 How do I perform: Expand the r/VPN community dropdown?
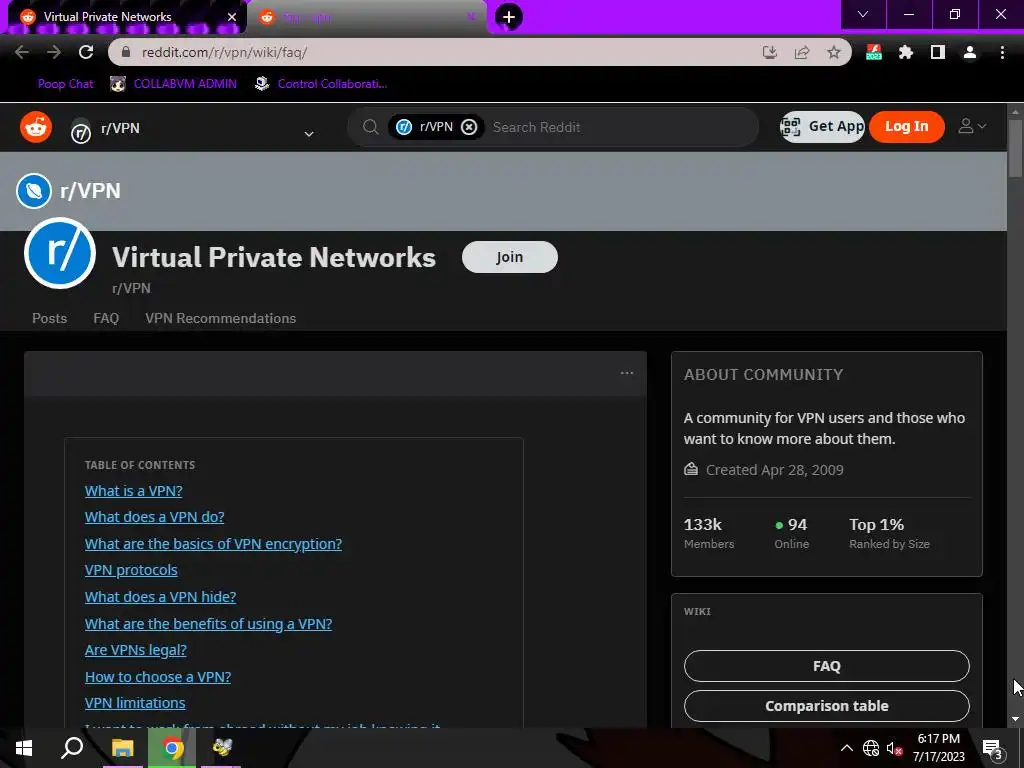tap(309, 134)
